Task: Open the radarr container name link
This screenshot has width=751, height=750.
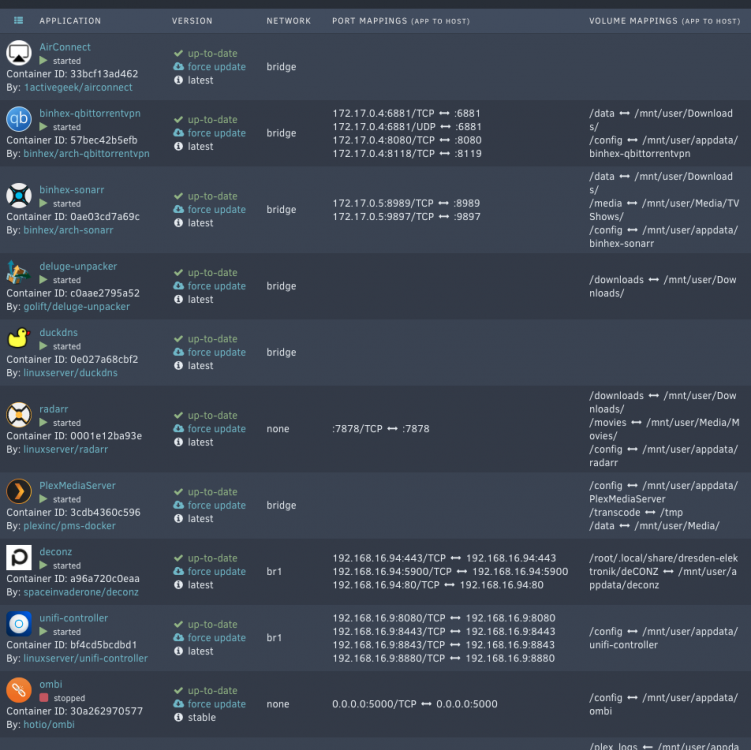Action: [x=54, y=409]
